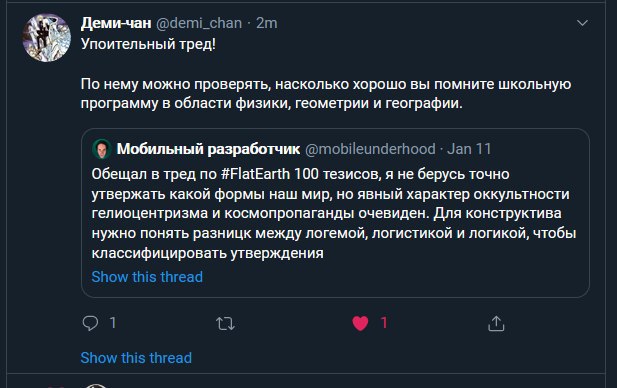Show this thread below the tweet actions
Screen dimensions: 617x388
pos(136,358)
